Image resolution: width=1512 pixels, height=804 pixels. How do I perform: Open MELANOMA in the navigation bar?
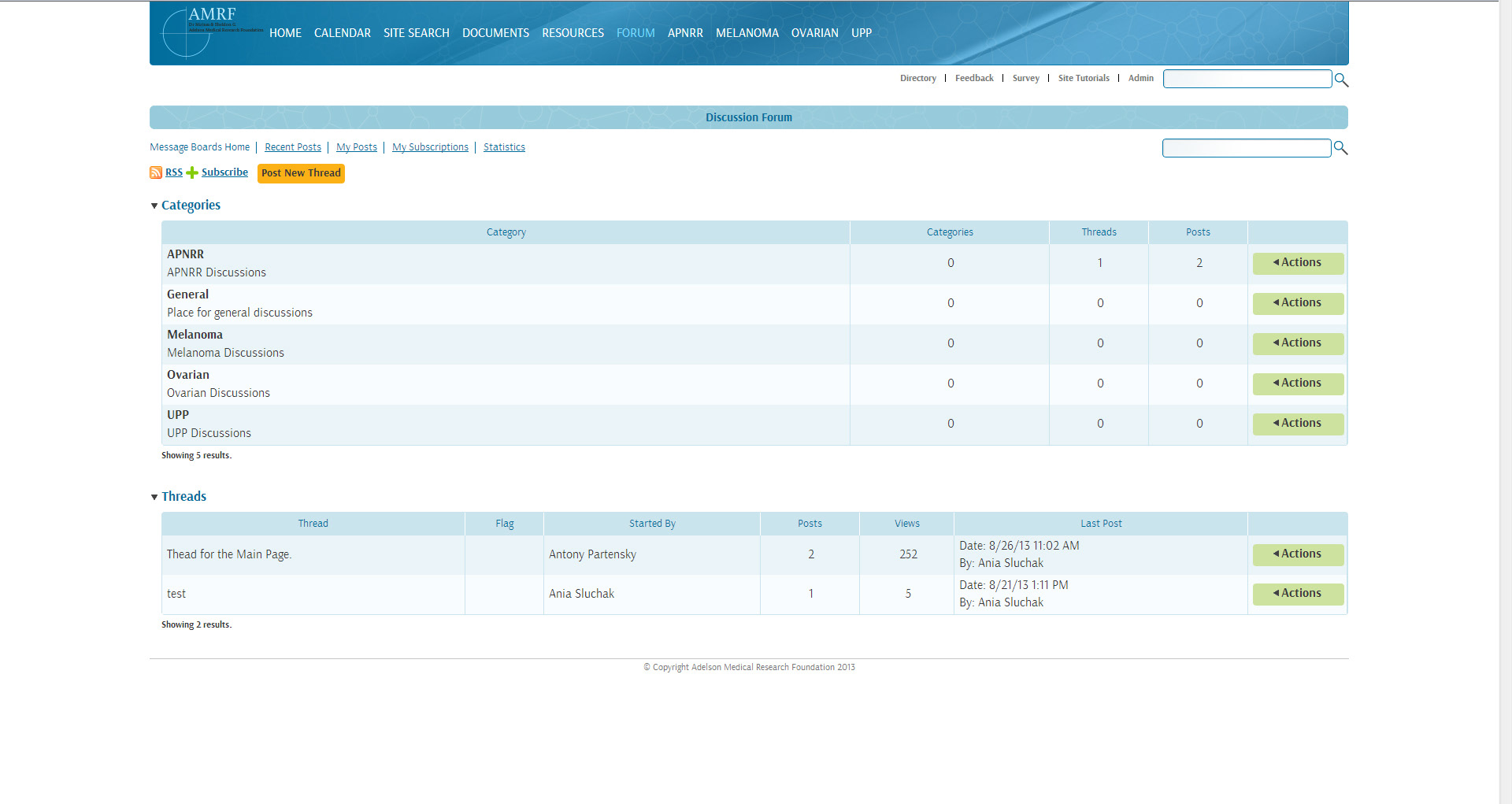click(747, 33)
